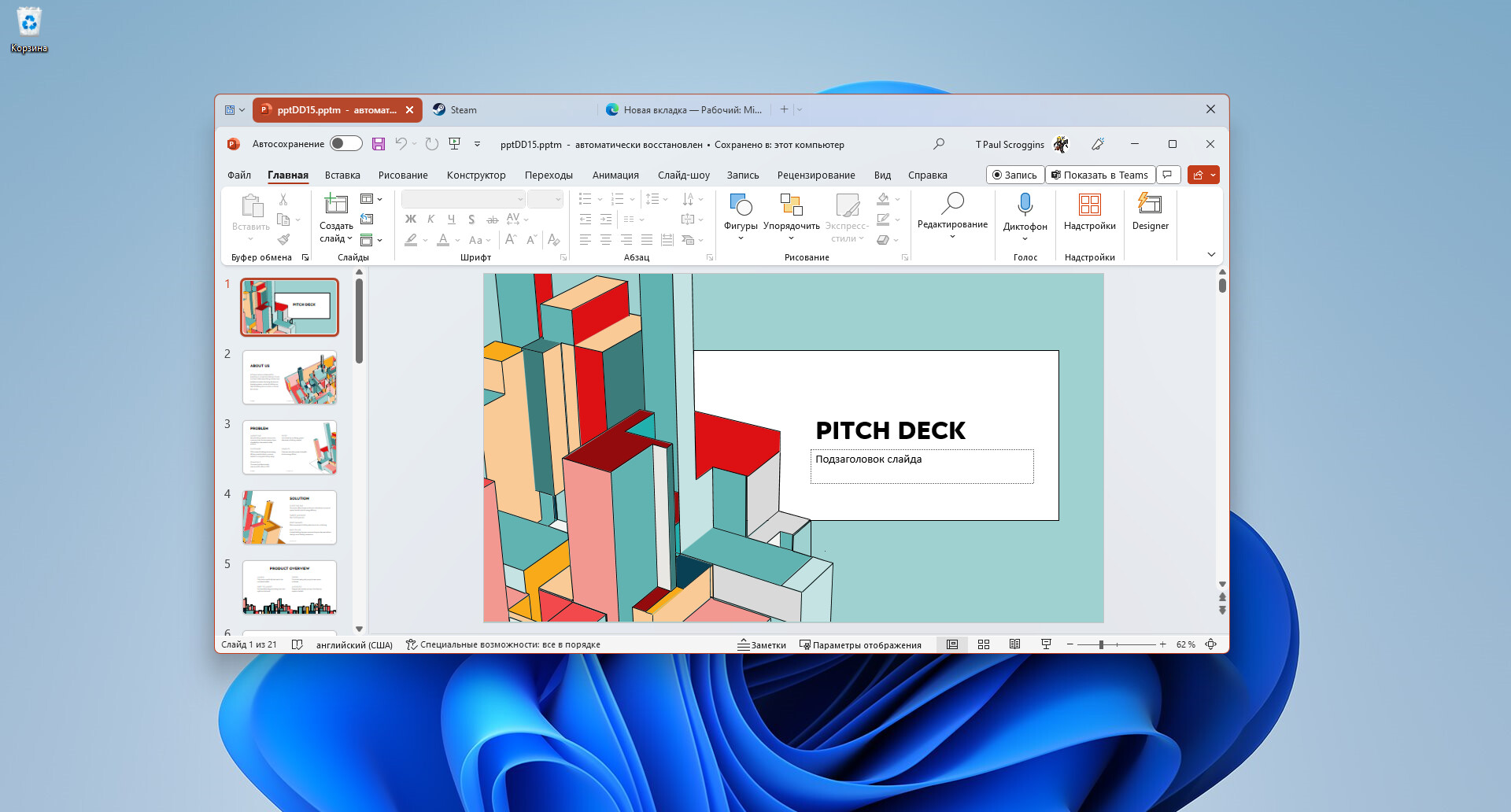The image size is (1511, 812).
Task: Select slide 3 thumbnail
Action: click(290, 447)
